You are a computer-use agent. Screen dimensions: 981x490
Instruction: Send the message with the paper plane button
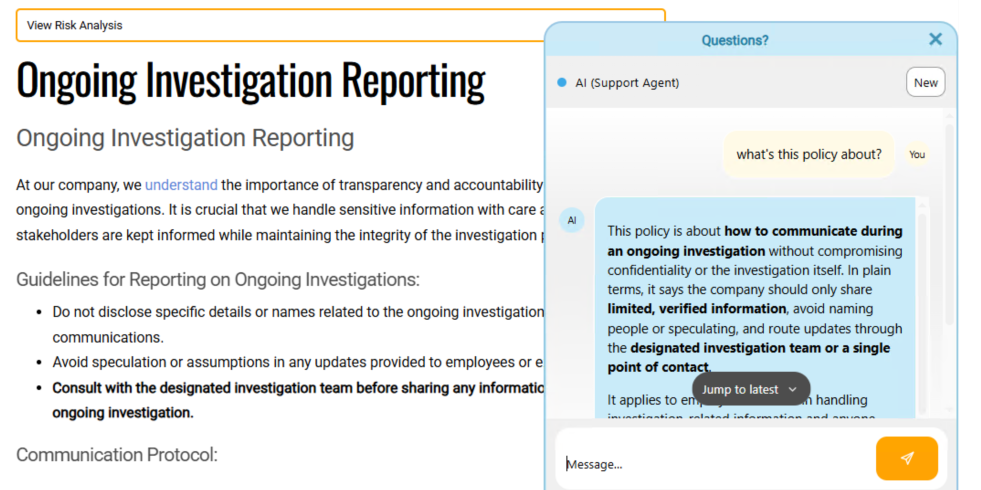click(x=907, y=458)
